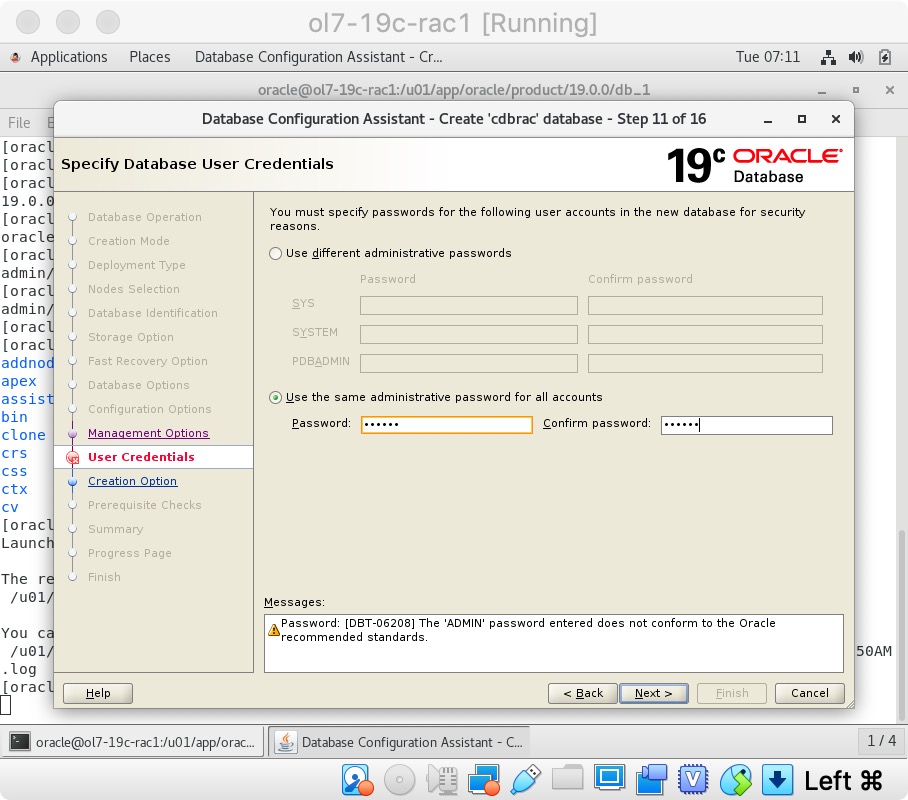Select the User Credentials step in sidebar
The width and height of the screenshot is (908, 800).
(x=141, y=457)
